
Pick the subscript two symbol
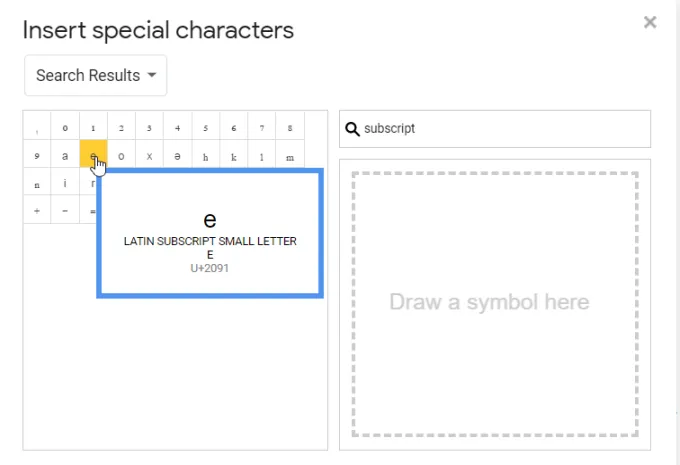pos(121,128)
